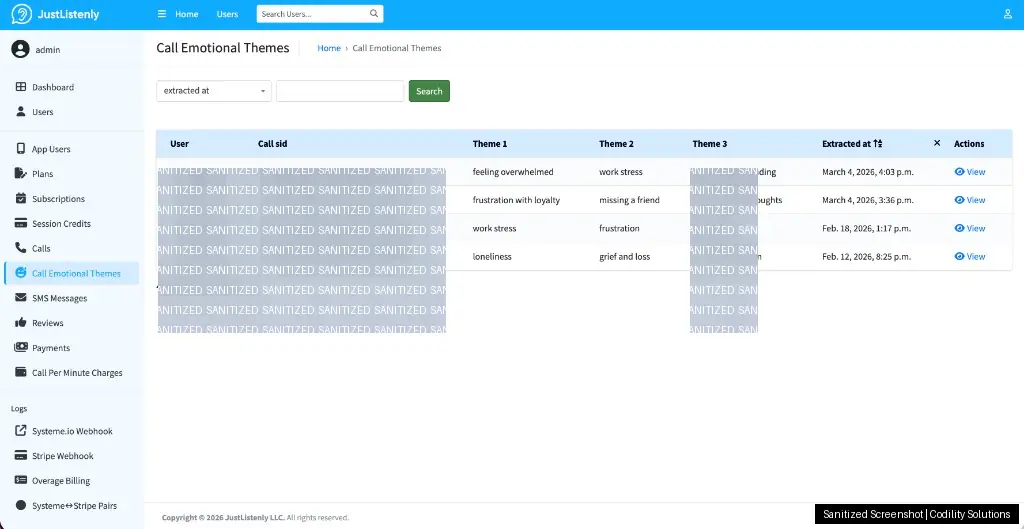Click the Users person icon in sidebar
Screen dimensions: 1024x529
point(21,112)
